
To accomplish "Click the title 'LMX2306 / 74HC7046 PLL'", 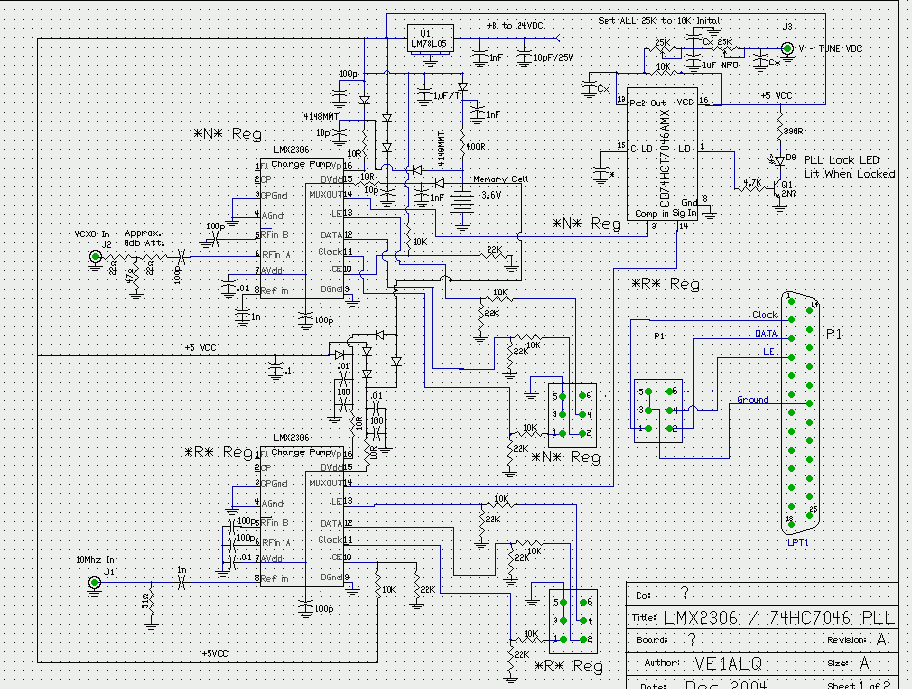I will pos(778,617).
